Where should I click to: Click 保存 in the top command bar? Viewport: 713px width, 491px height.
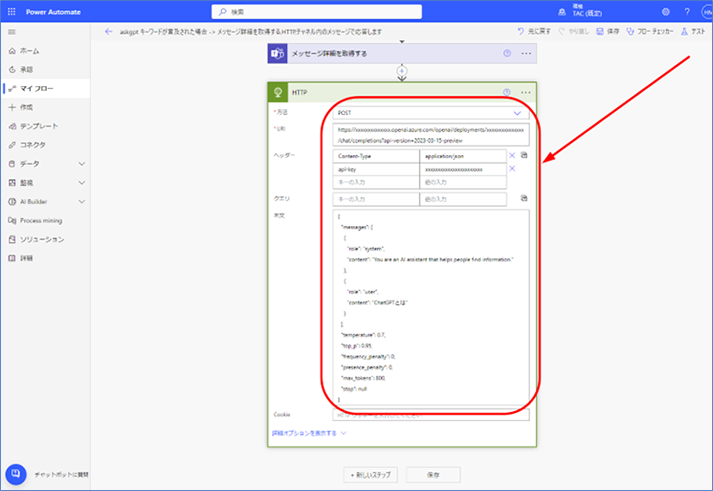[x=608, y=31]
